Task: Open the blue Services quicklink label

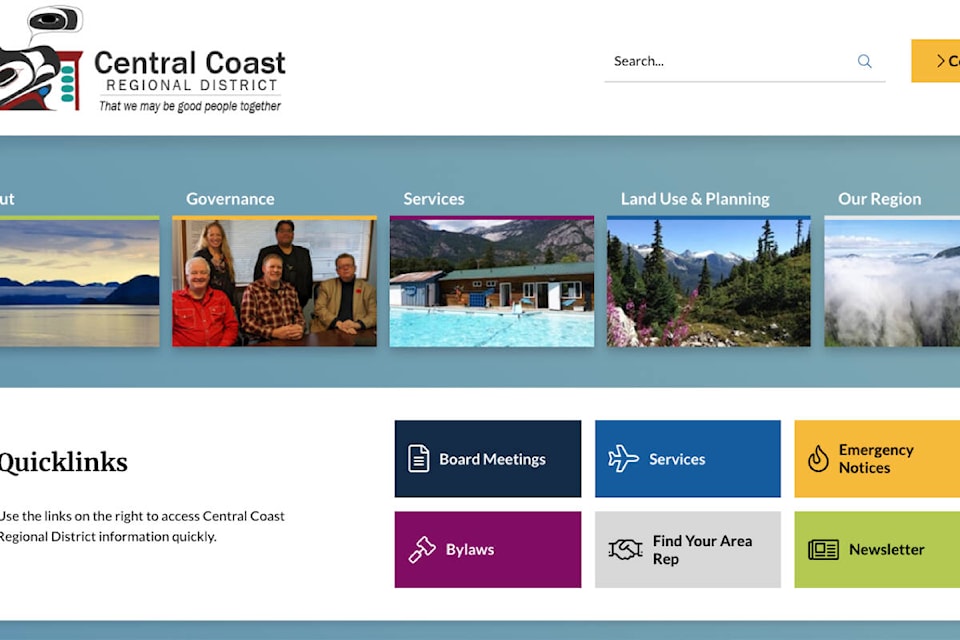Action: [677, 459]
